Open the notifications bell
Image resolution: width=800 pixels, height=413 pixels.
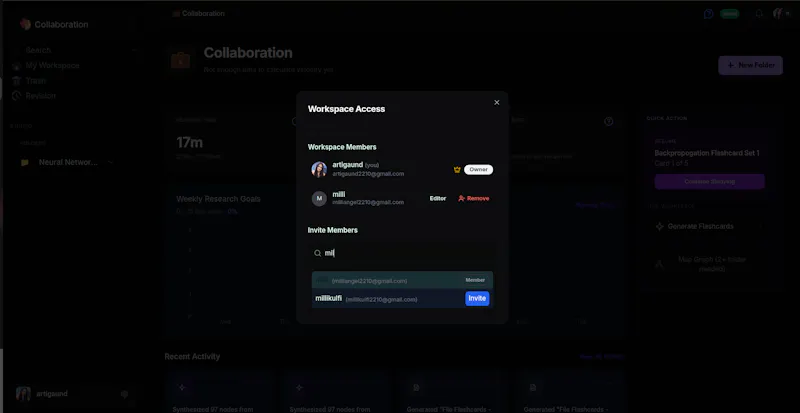pyautogui.click(x=759, y=14)
